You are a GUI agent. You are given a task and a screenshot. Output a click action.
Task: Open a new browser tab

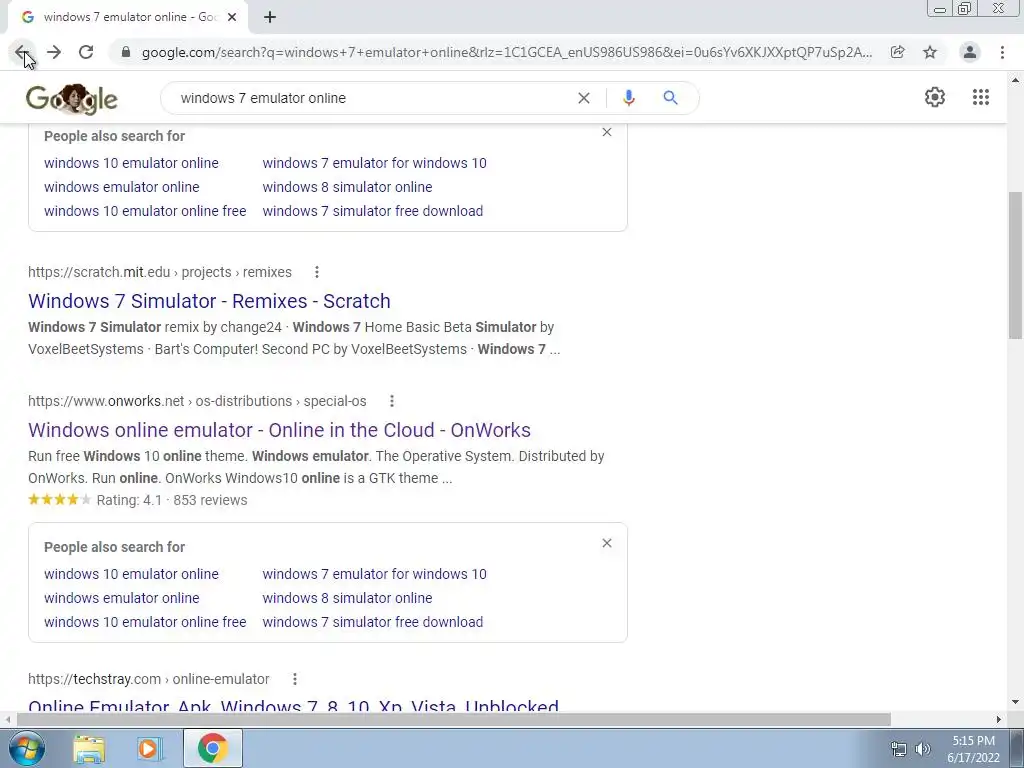coord(270,17)
